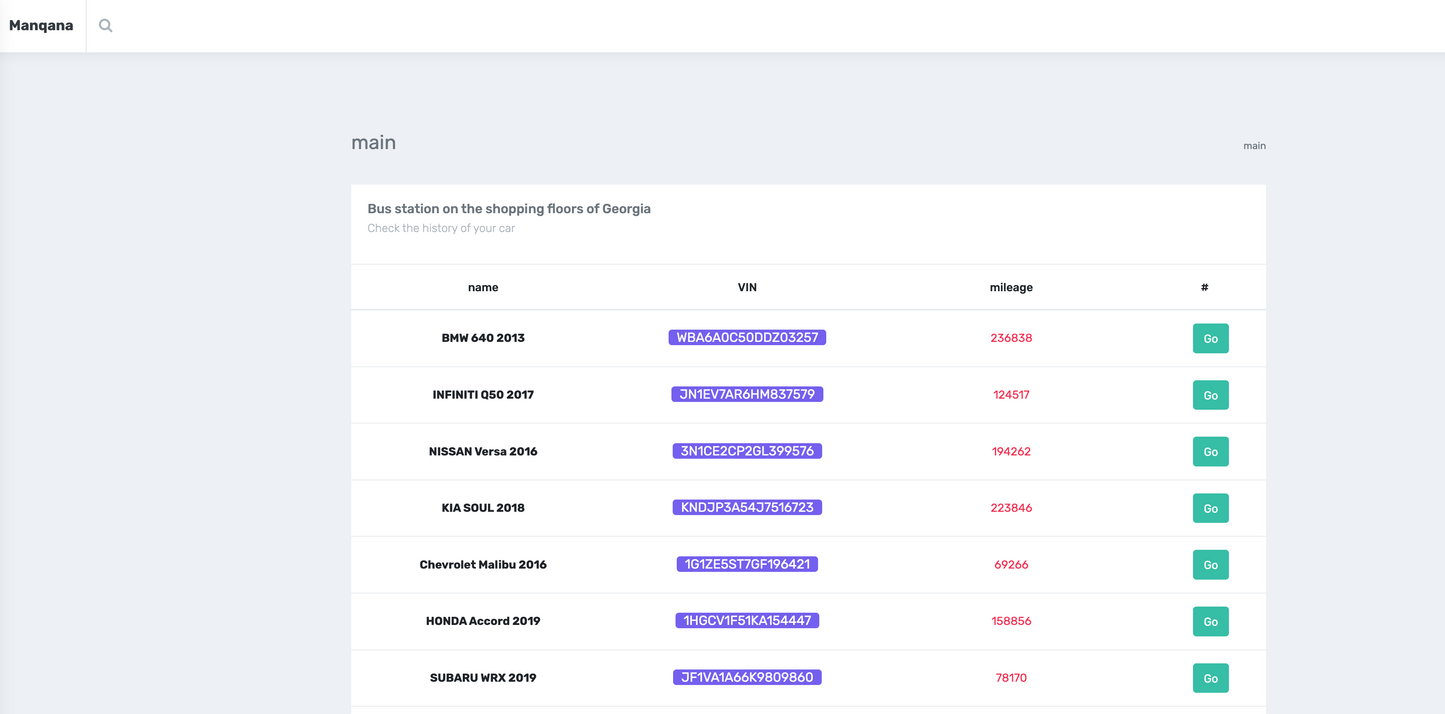Select VIN badge 1G1ZE5ST7GF196421

click(x=747, y=565)
